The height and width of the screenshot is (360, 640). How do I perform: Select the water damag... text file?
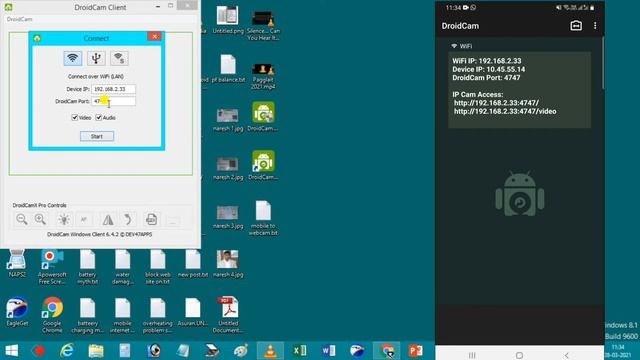(x=122, y=267)
